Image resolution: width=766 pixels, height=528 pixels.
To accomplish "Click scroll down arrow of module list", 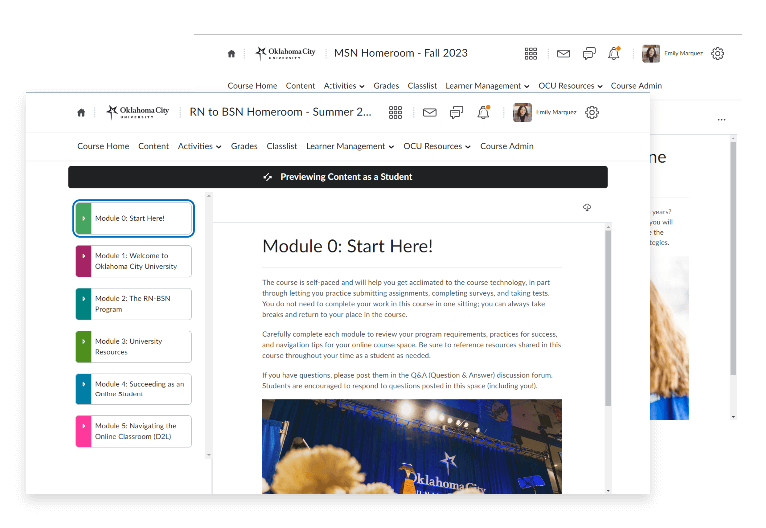I will pyautogui.click(x=209, y=455).
